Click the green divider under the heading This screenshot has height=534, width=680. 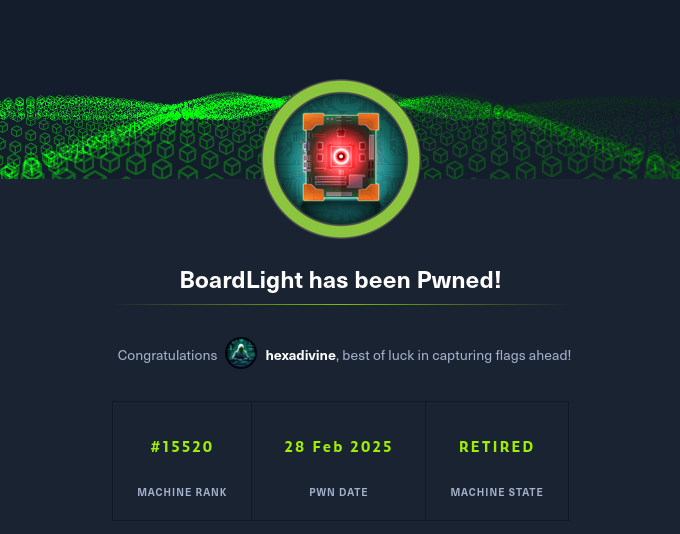tap(340, 305)
